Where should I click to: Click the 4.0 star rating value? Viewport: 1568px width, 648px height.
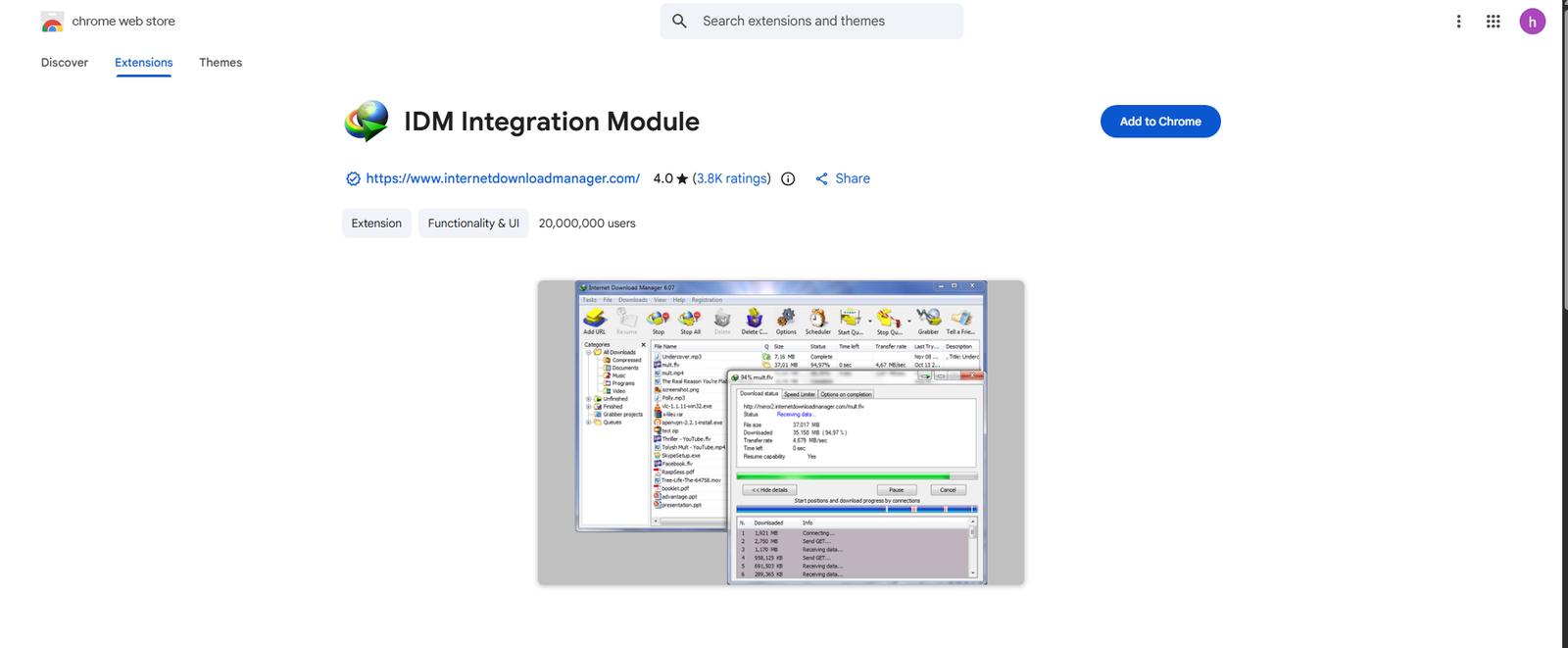coord(670,178)
